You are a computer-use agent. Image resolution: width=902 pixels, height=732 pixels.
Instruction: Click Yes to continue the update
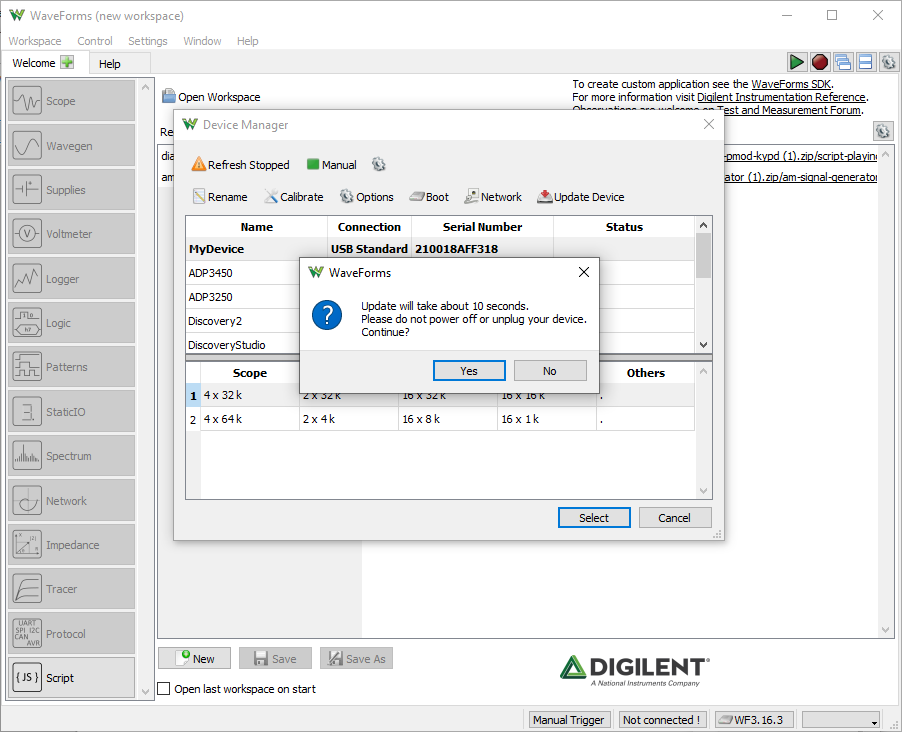[469, 371]
